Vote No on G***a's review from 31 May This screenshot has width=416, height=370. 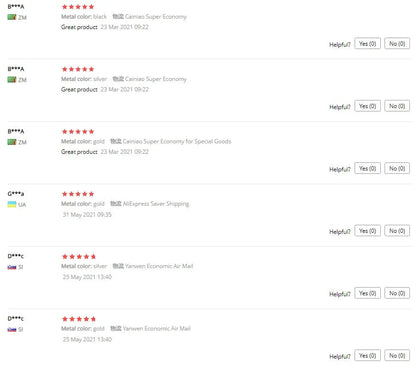tap(397, 231)
